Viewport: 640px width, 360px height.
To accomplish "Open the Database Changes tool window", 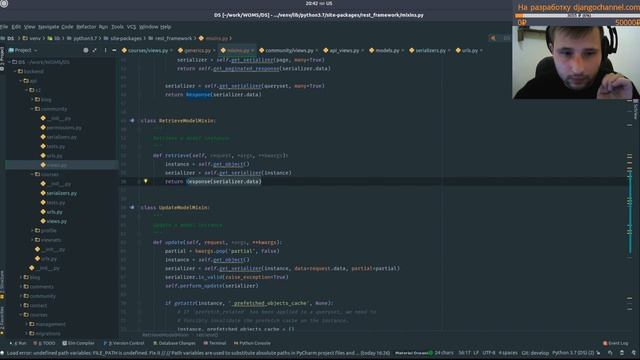I will tap(174, 343).
